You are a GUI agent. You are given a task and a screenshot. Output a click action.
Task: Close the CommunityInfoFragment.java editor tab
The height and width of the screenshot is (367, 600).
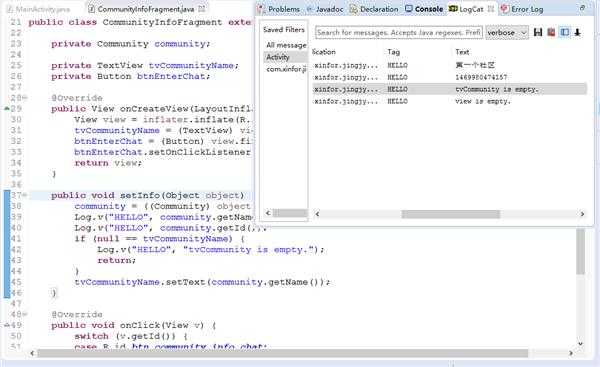click(202, 8)
